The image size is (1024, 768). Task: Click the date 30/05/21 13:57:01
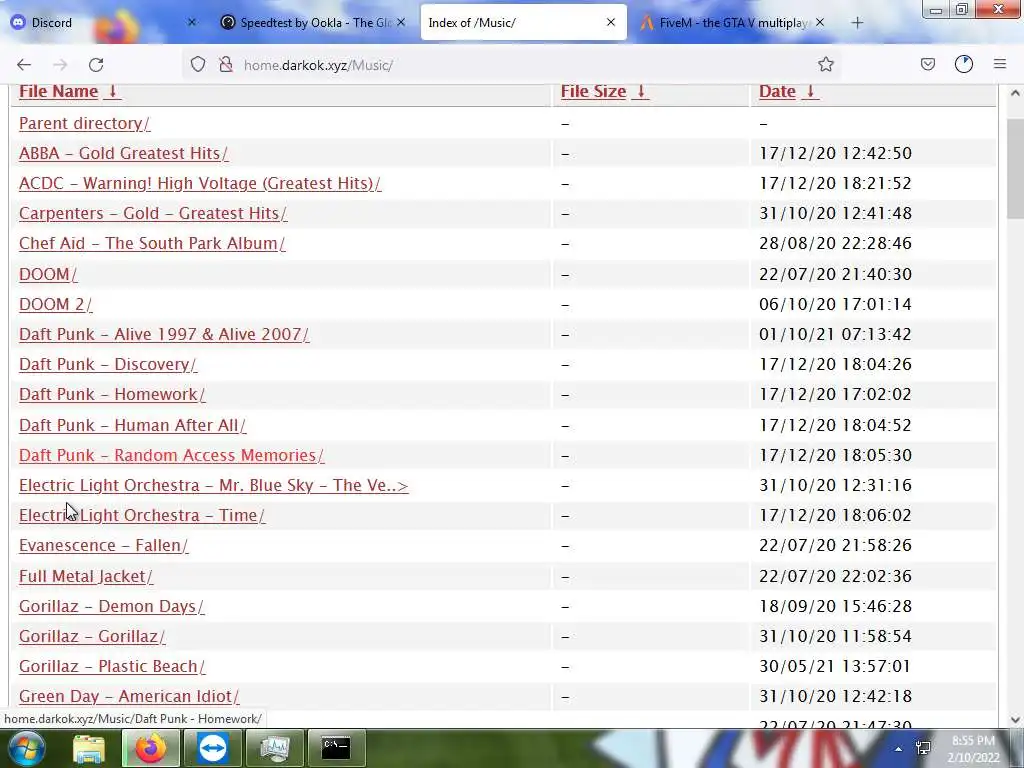coord(835,667)
